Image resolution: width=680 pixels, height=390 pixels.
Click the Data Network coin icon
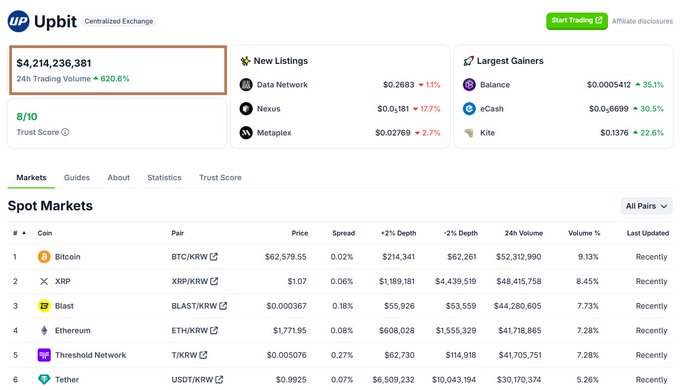(x=246, y=85)
